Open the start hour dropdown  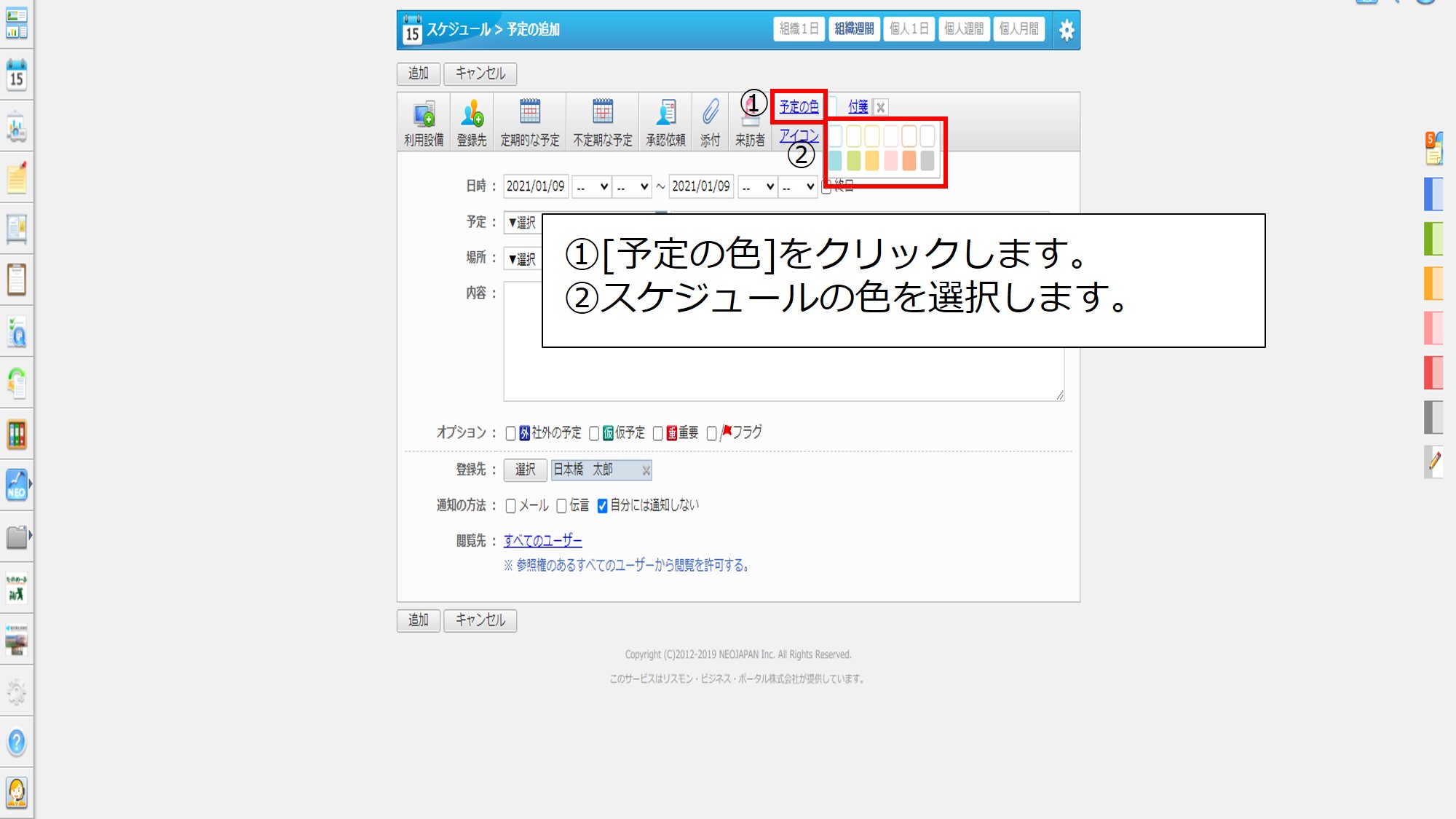[591, 186]
